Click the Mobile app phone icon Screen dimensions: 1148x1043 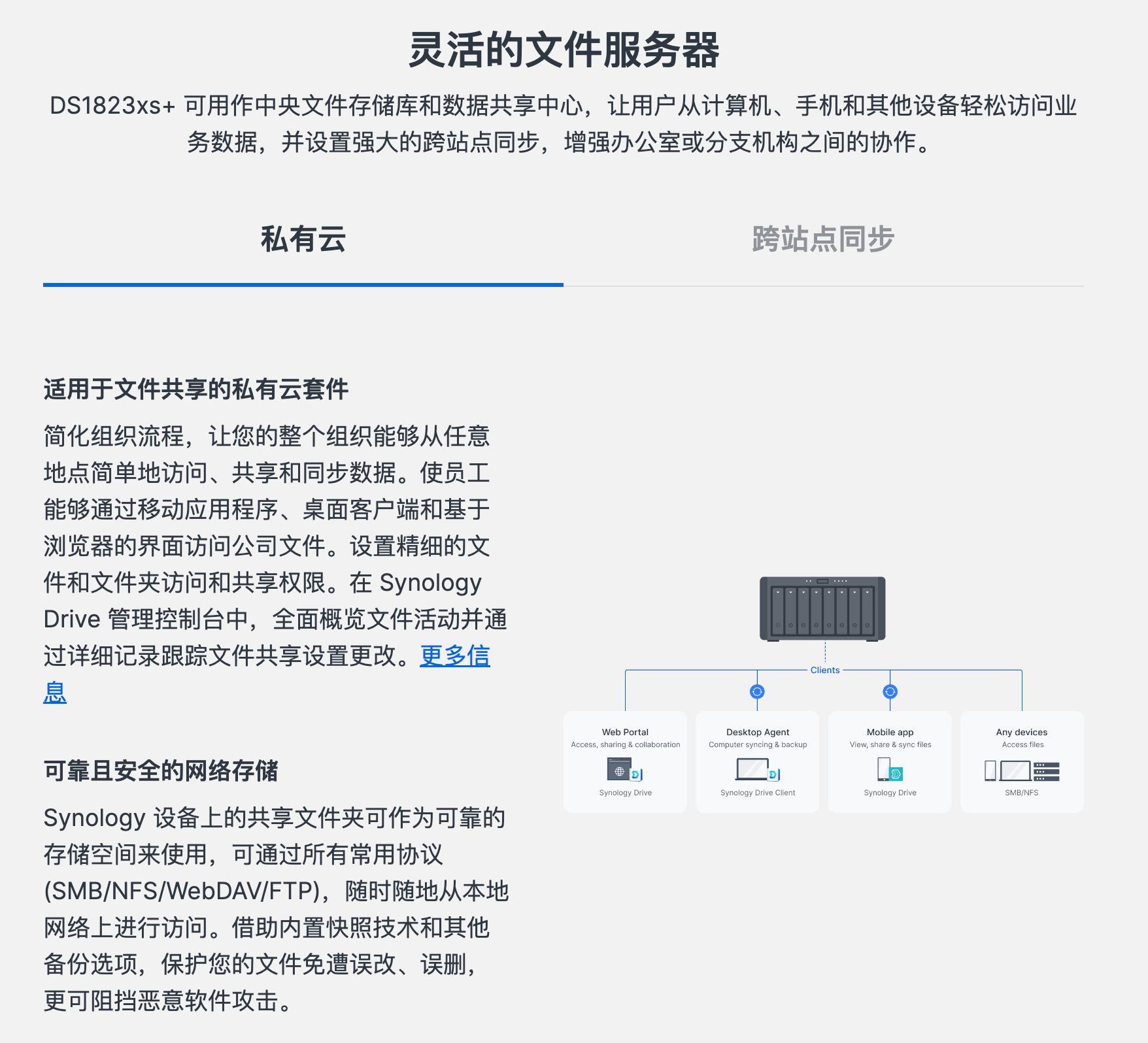coord(884,769)
